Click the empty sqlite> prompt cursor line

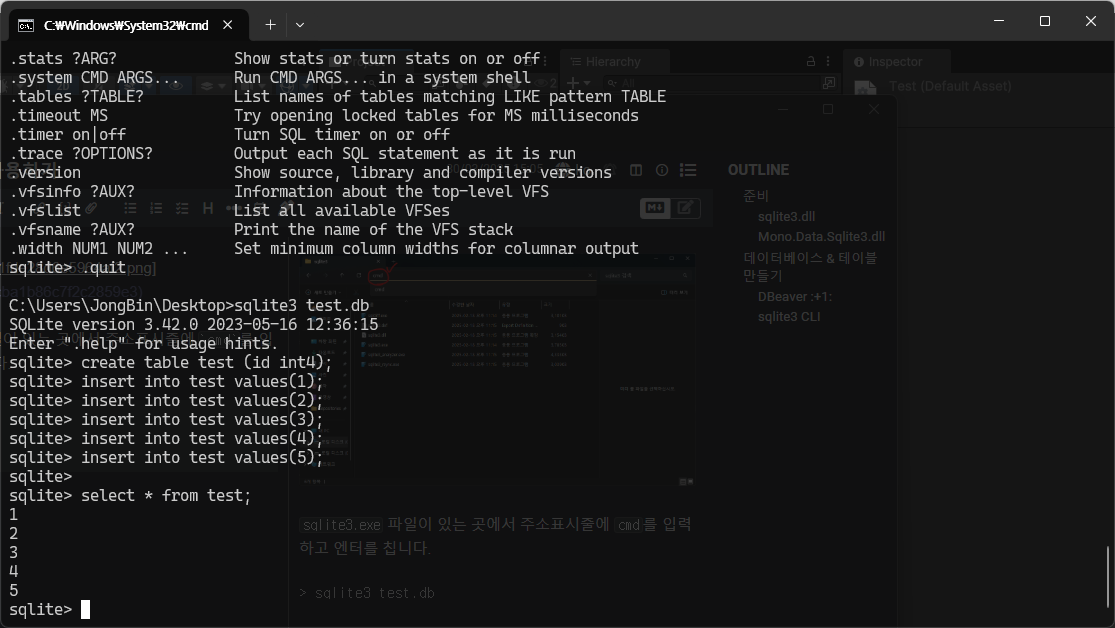[x=50, y=610]
